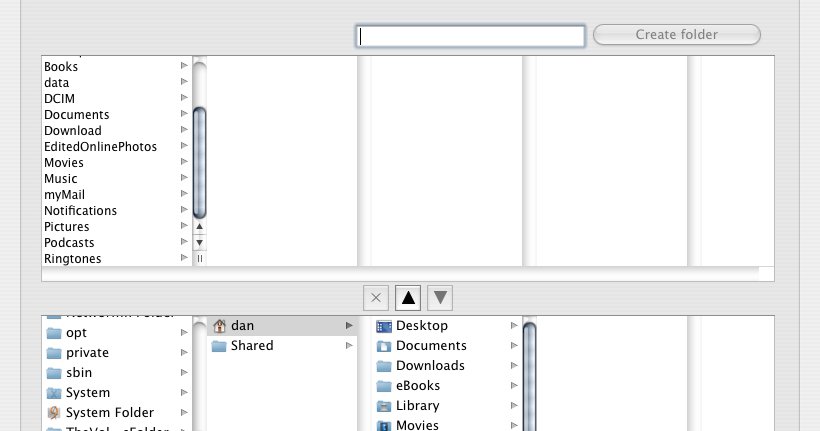This screenshot has width=820, height=431.
Task: Select DCIM in the upper file list
Action: pos(59,98)
